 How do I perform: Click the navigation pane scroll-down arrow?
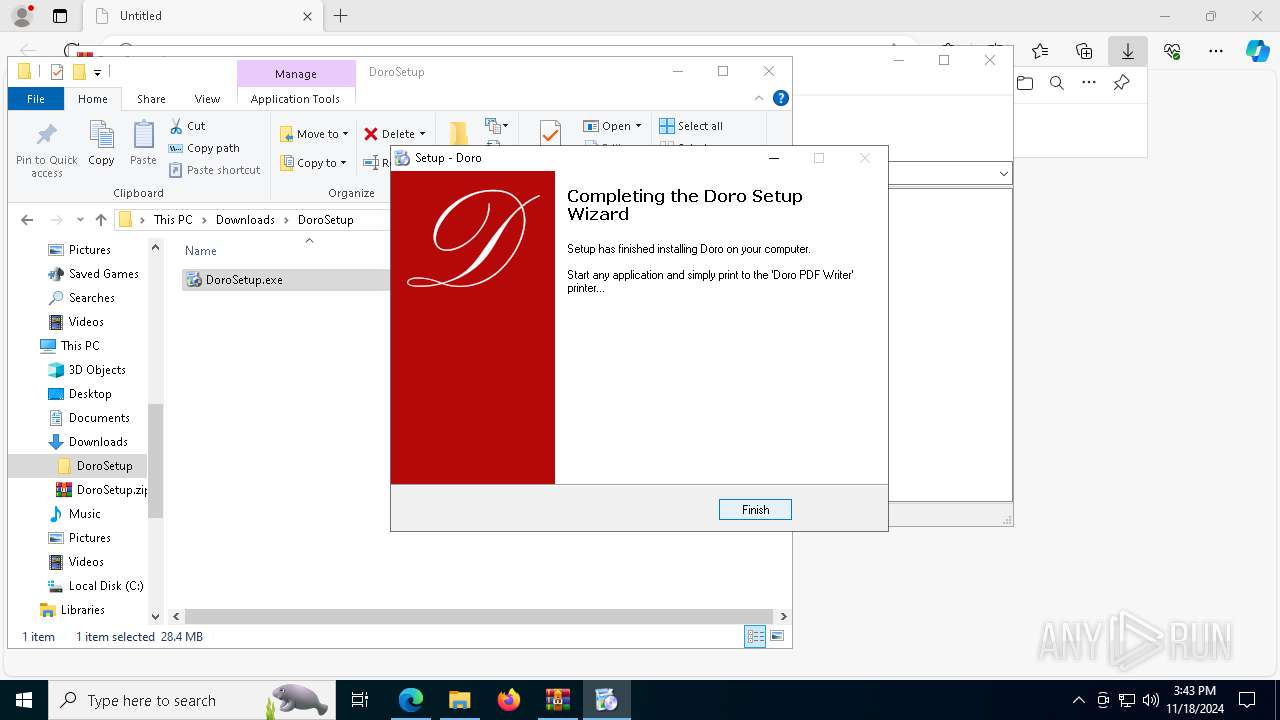click(155, 617)
